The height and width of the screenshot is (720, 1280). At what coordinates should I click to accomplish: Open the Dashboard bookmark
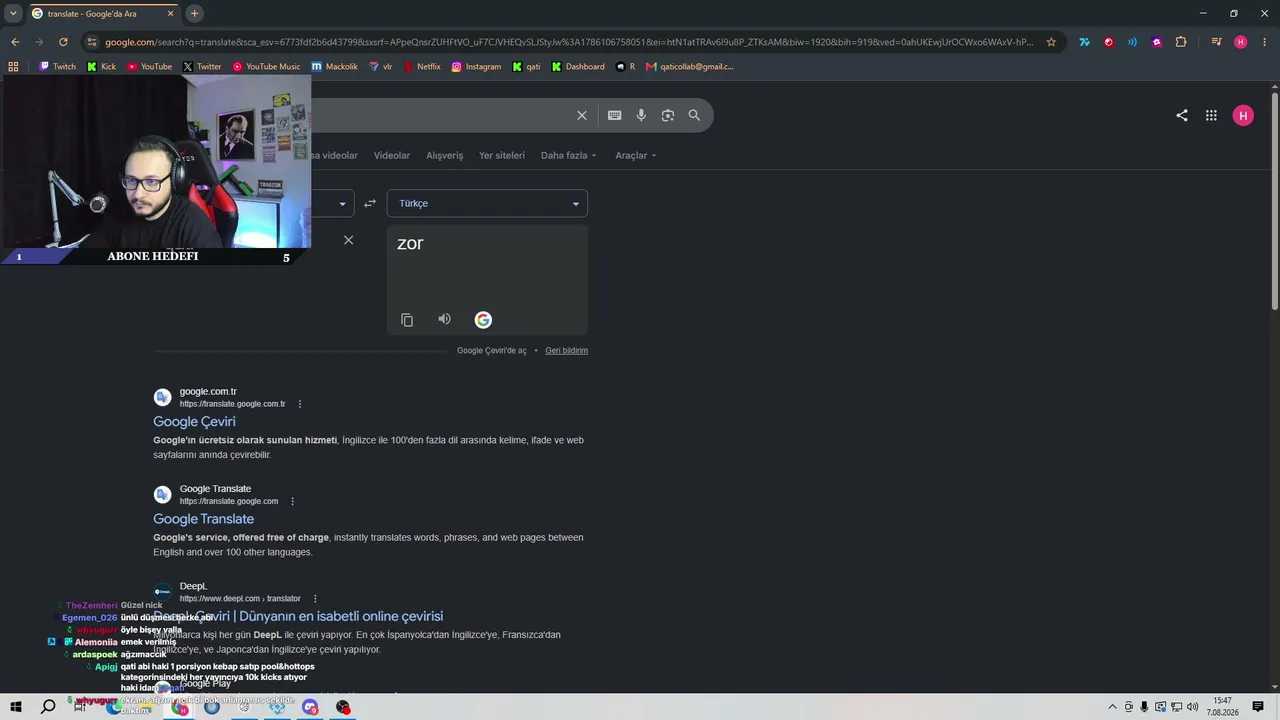(578, 67)
